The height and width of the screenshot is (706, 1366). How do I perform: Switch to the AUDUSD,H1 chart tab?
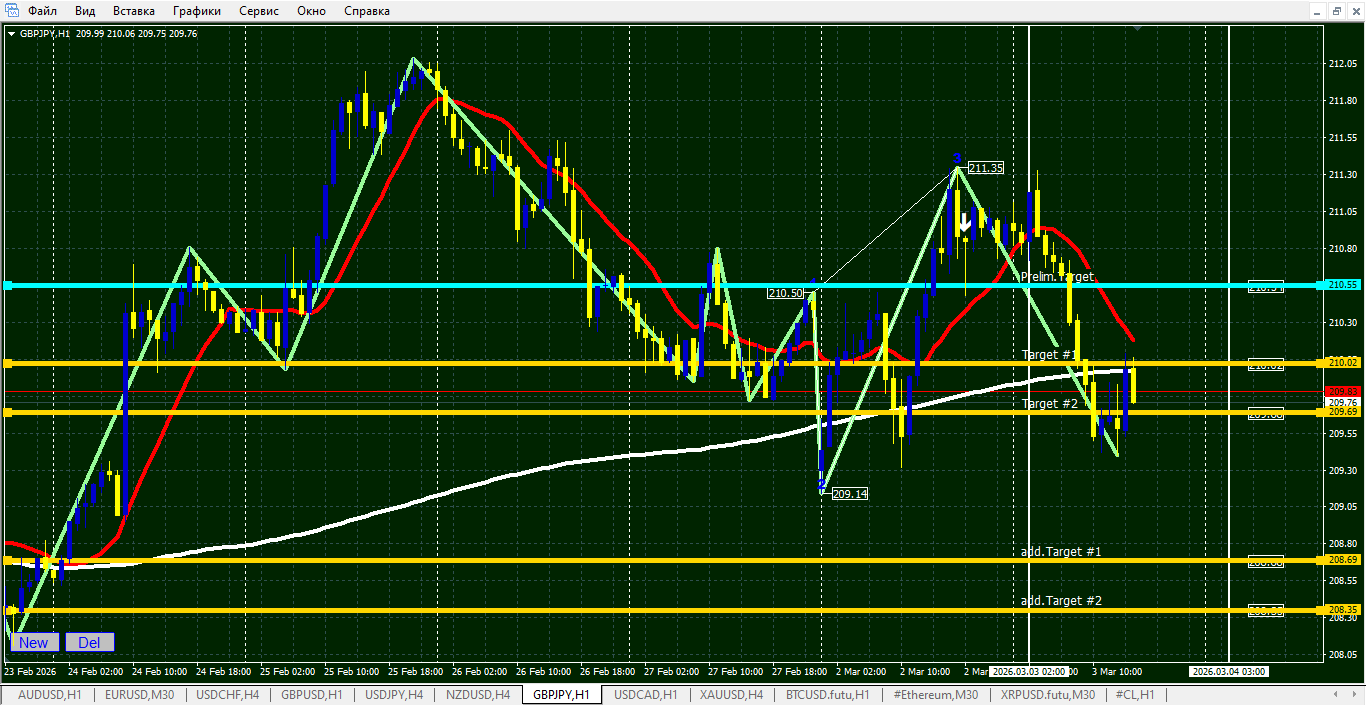(50, 694)
